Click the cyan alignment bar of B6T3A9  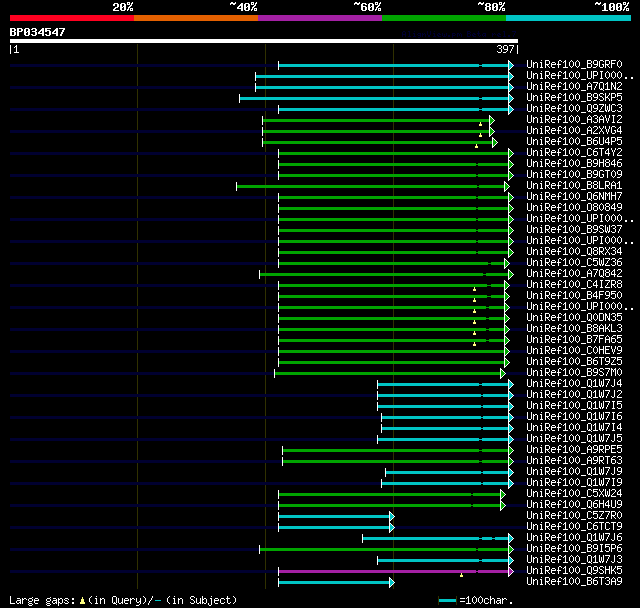334,583
